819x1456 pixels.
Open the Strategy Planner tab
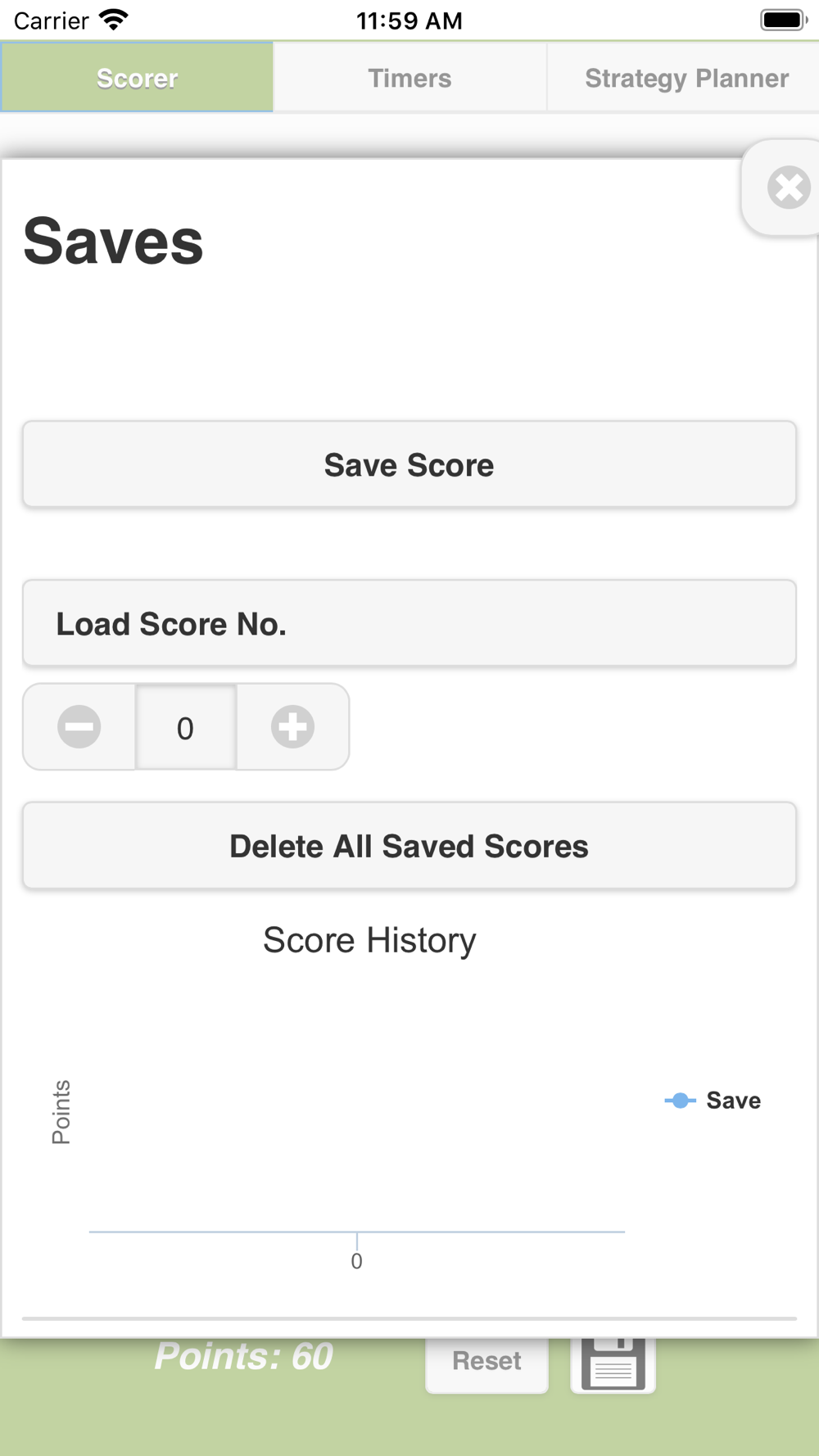pos(686,78)
